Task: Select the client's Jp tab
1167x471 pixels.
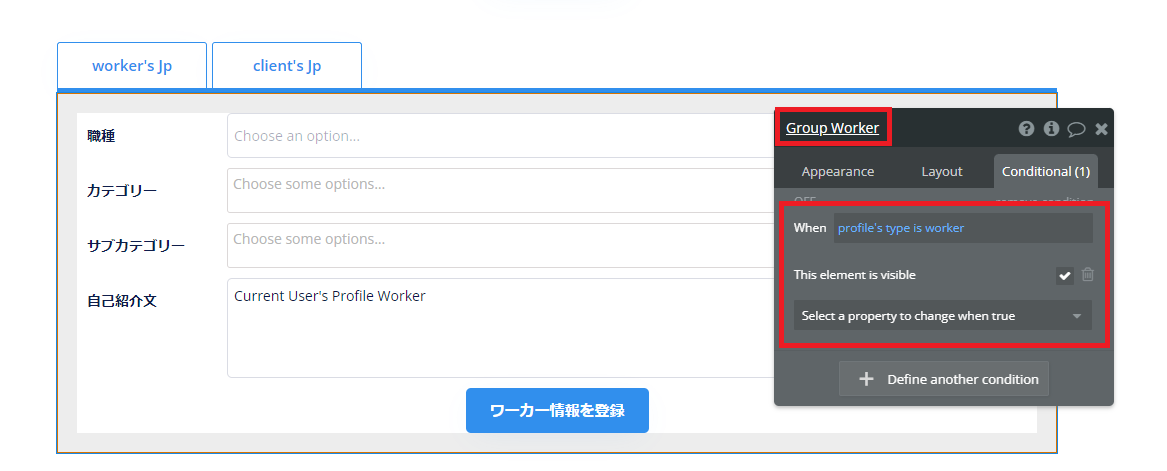Action: coord(287,65)
